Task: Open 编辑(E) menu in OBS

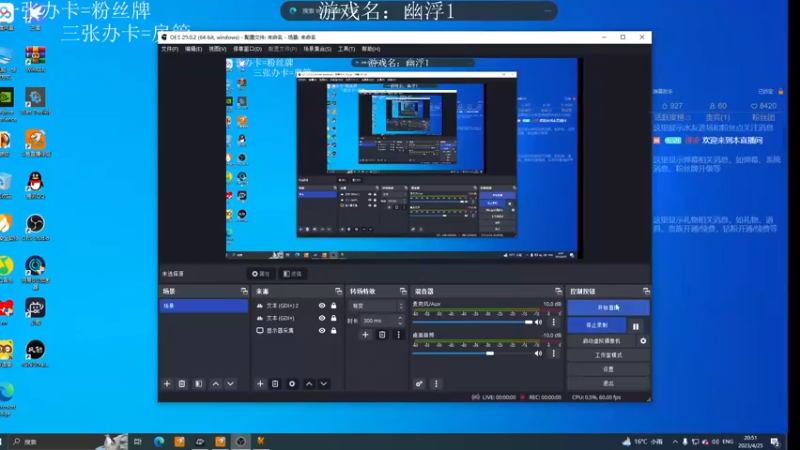Action: tap(193, 49)
